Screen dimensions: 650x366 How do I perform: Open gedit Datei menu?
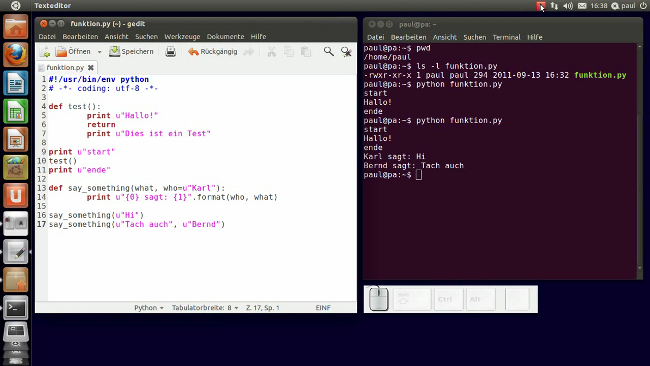point(47,36)
